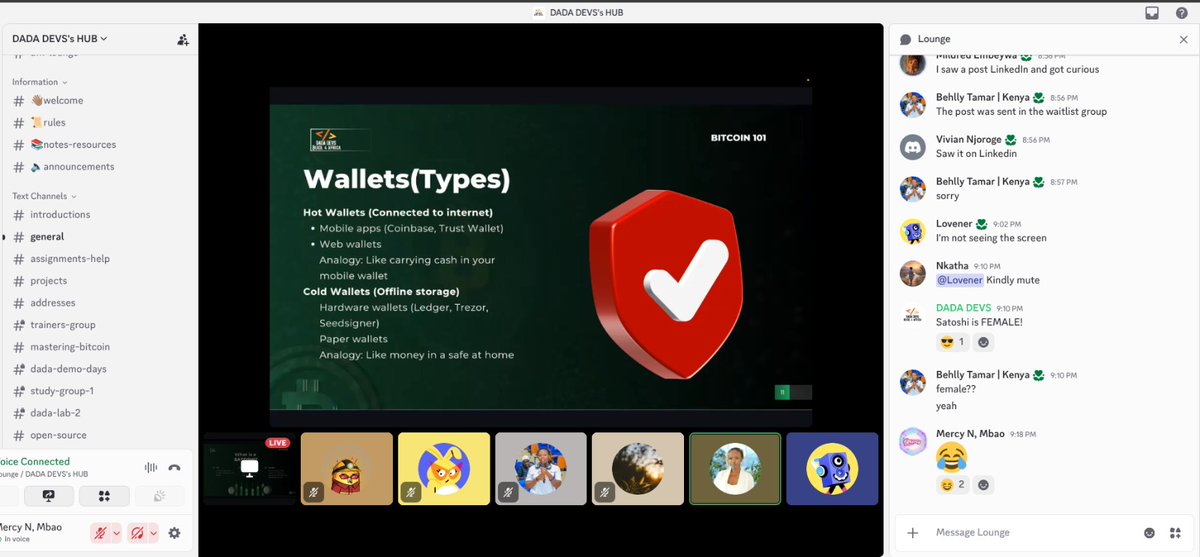This screenshot has height=557, width=1200.
Task: Click Lovener's avatar in the chat
Action: [x=912, y=231]
